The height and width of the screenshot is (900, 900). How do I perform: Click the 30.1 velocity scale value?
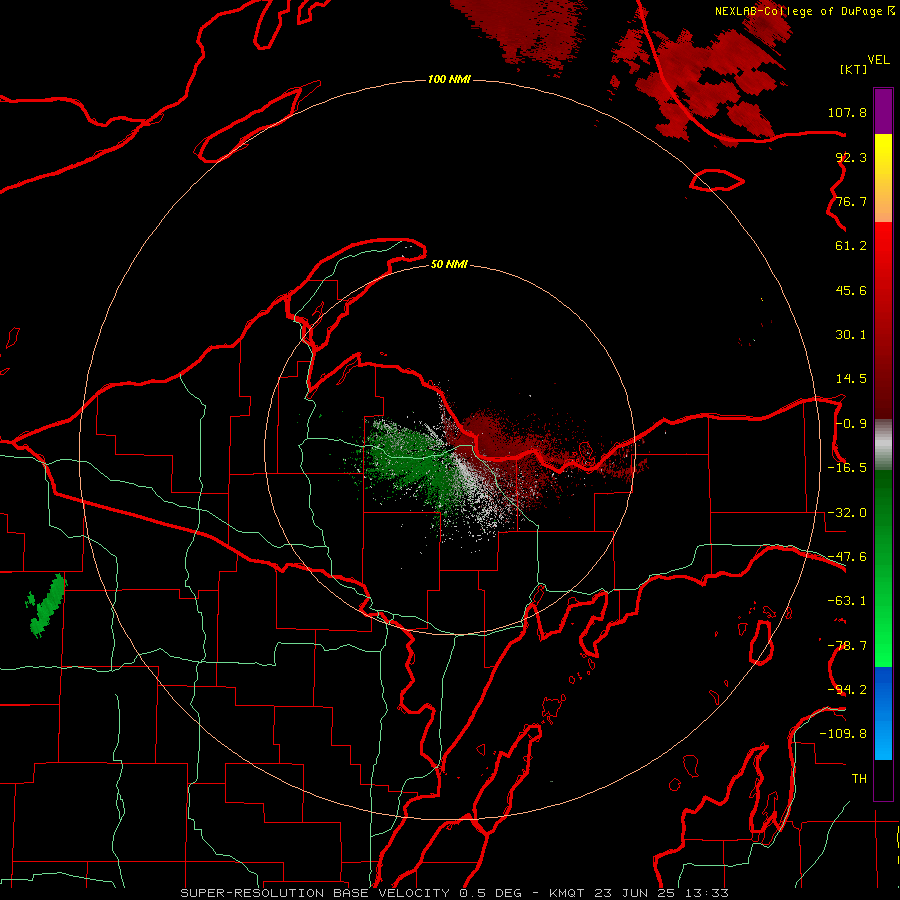tap(851, 335)
